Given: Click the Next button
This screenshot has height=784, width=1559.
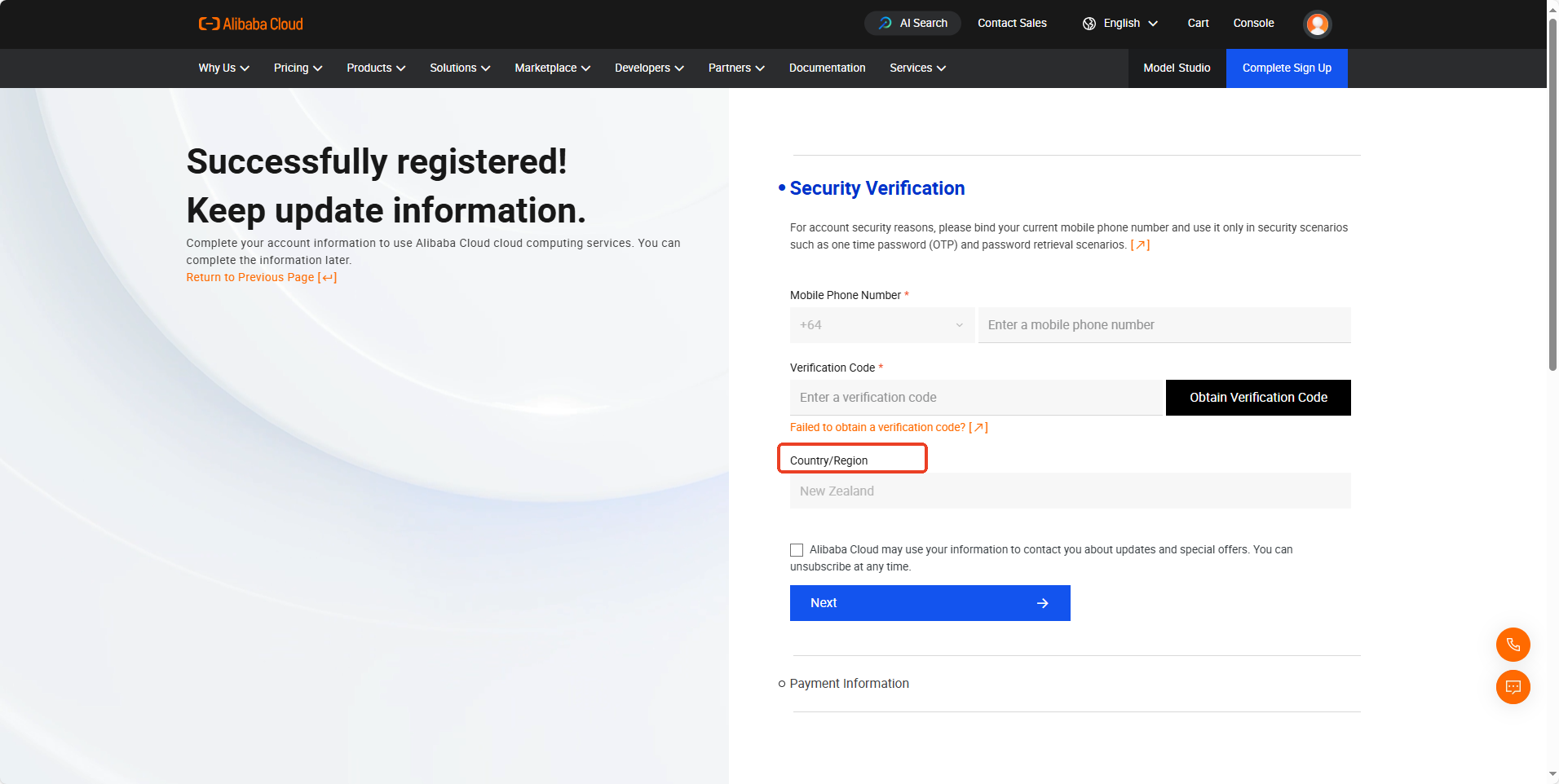Looking at the screenshot, I should (930, 603).
